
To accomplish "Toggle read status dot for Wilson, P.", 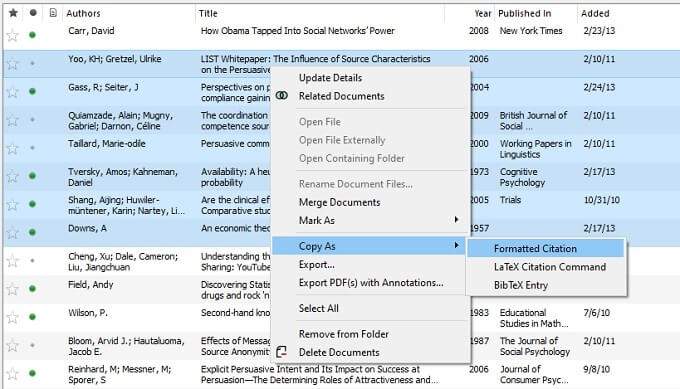I will click(33, 317).
